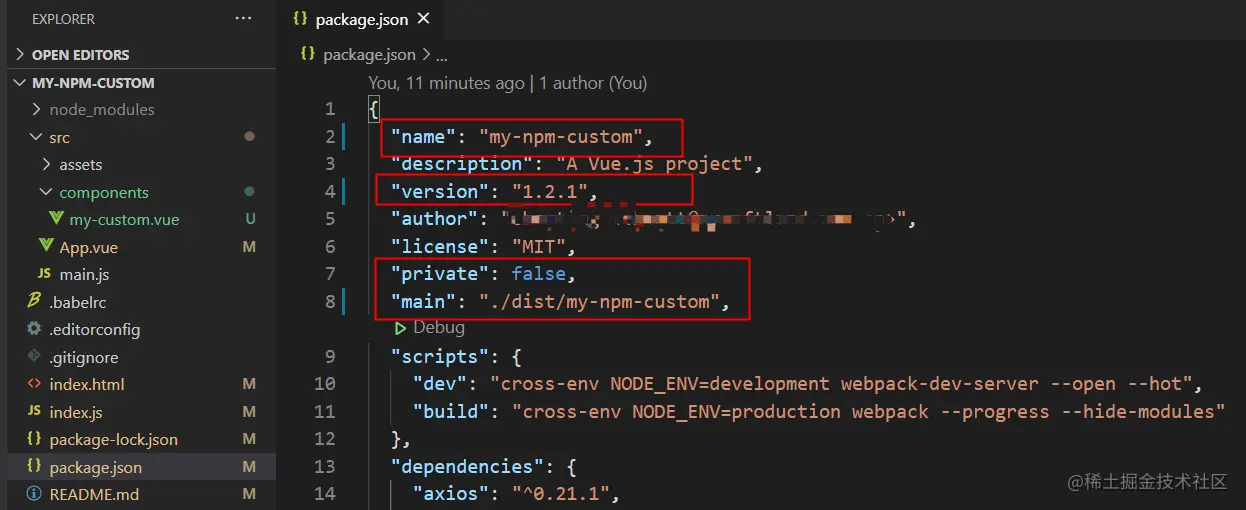Viewport: 1246px width, 510px height.
Task: Click the false value of "private"
Action: (x=539, y=273)
